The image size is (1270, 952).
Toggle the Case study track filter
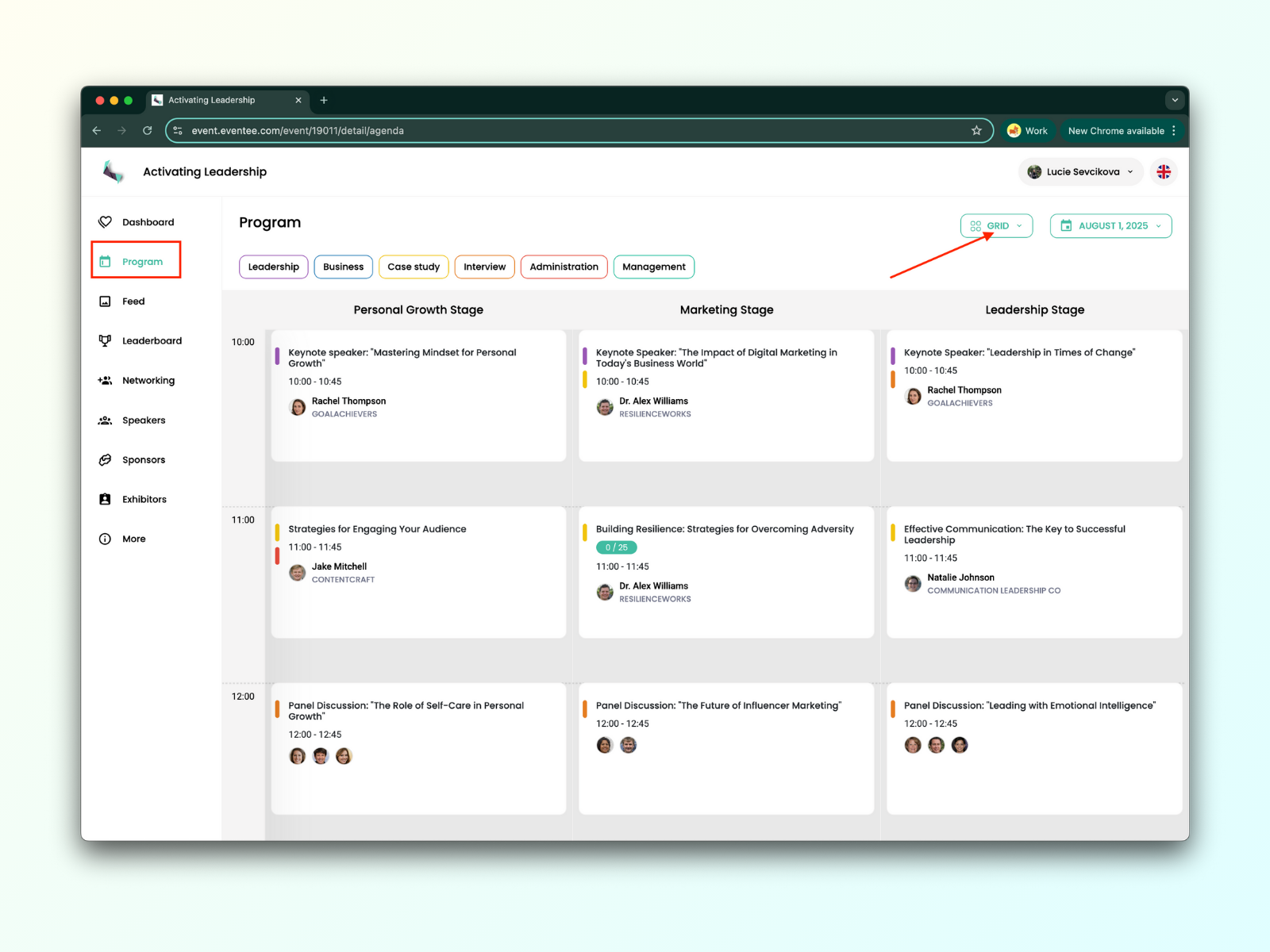tap(414, 267)
